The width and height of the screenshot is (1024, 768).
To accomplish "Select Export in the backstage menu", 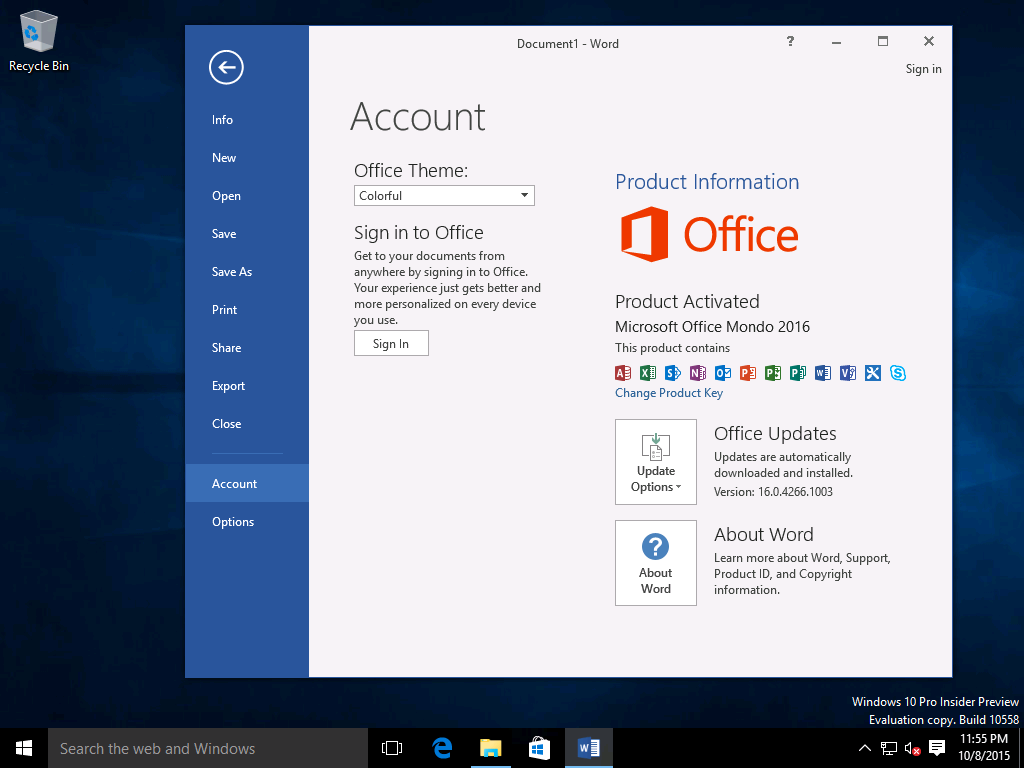I will click(x=247, y=386).
